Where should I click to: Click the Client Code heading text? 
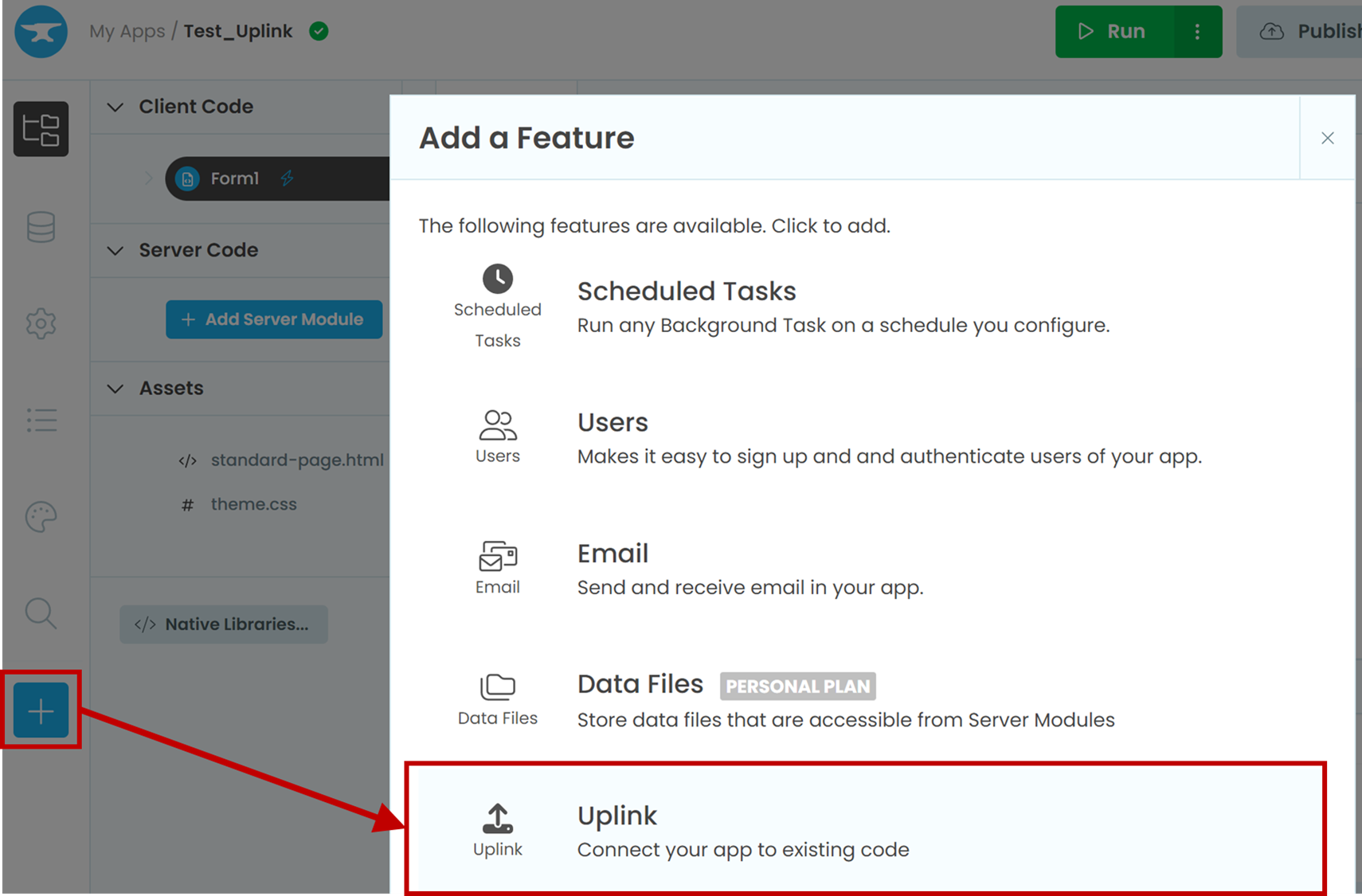pyautogui.click(x=196, y=107)
